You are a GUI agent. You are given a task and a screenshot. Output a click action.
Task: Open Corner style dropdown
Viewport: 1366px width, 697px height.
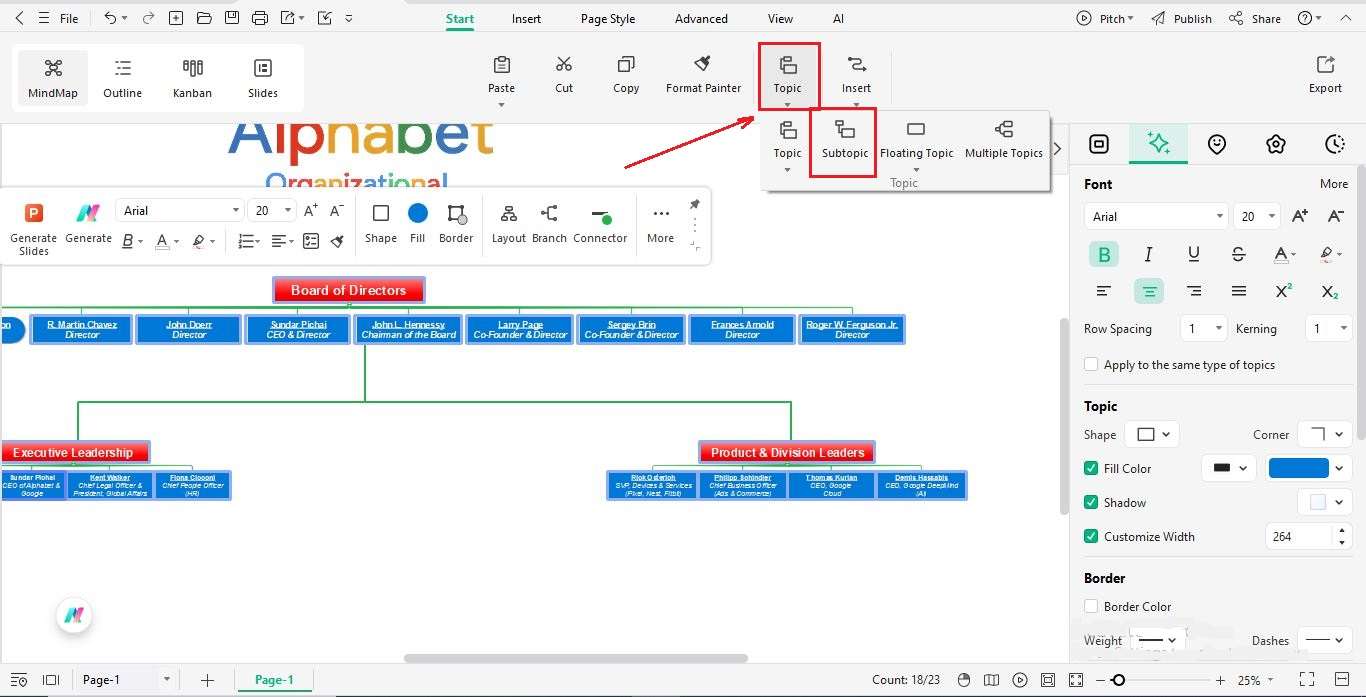point(1325,434)
